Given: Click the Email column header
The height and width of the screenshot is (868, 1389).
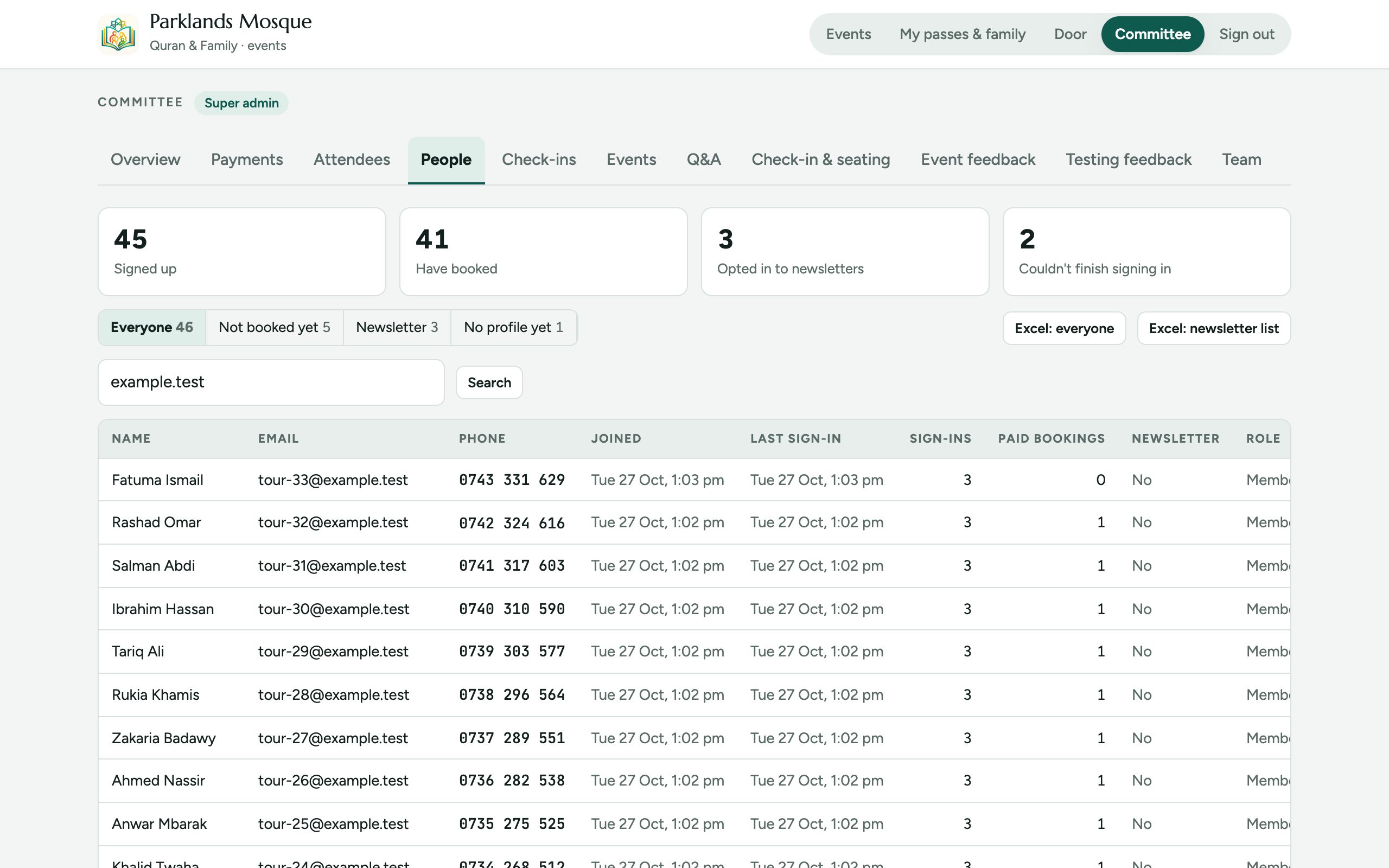Looking at the screenshot, I should point(278,438).
